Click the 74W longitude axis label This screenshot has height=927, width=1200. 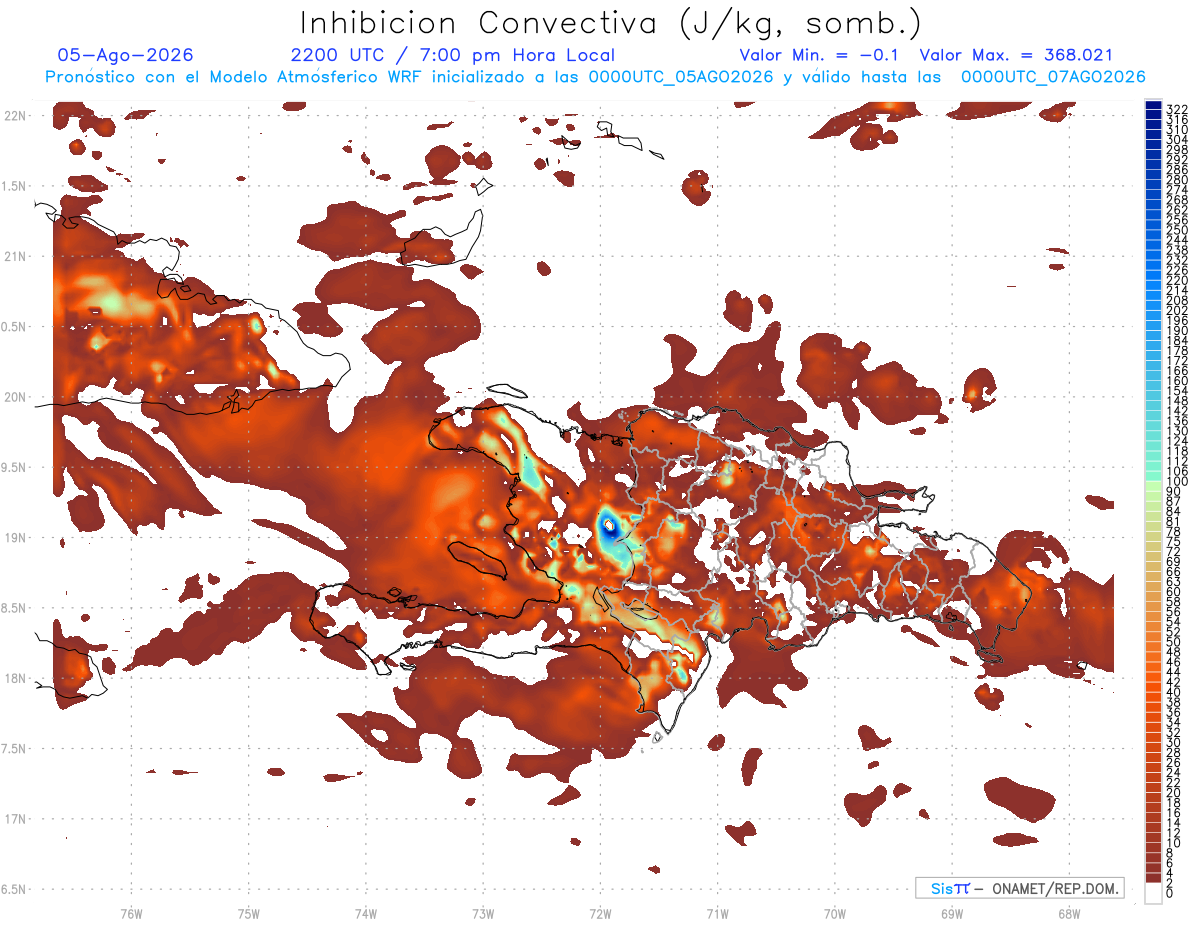pyautogui.click(x=365, y=913)
